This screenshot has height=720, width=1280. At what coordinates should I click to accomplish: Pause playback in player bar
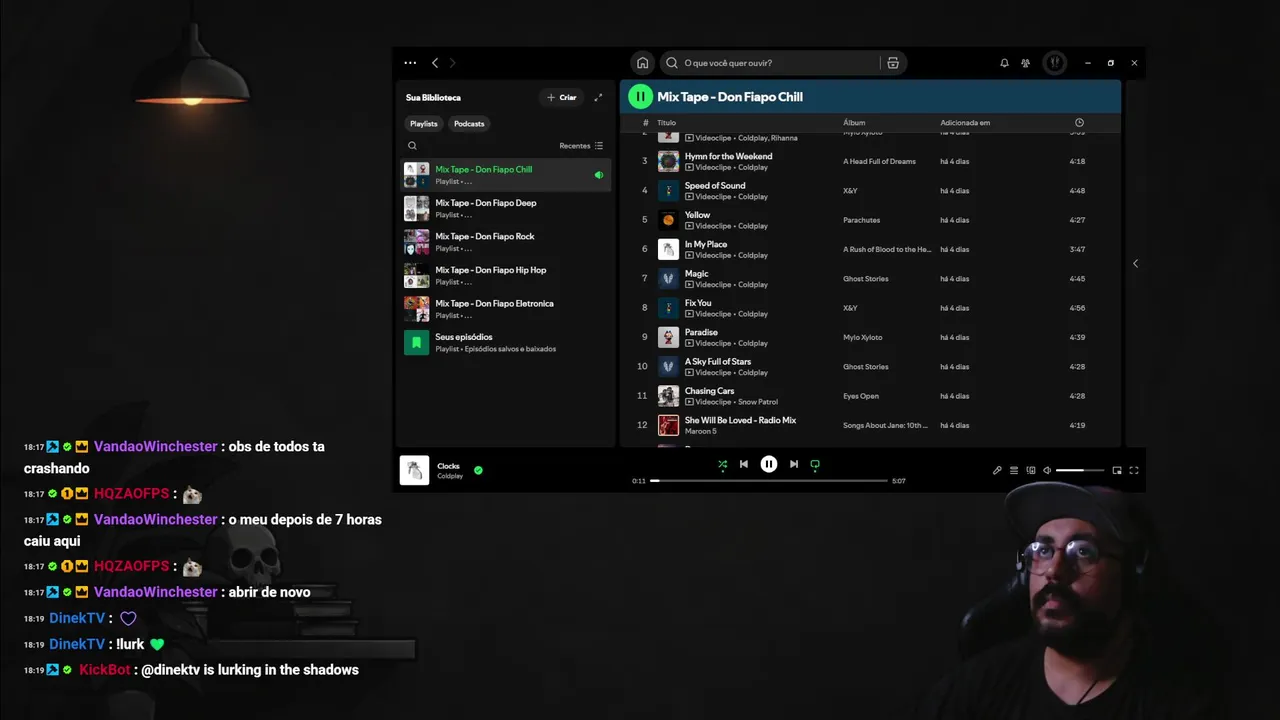coord(769,464)
